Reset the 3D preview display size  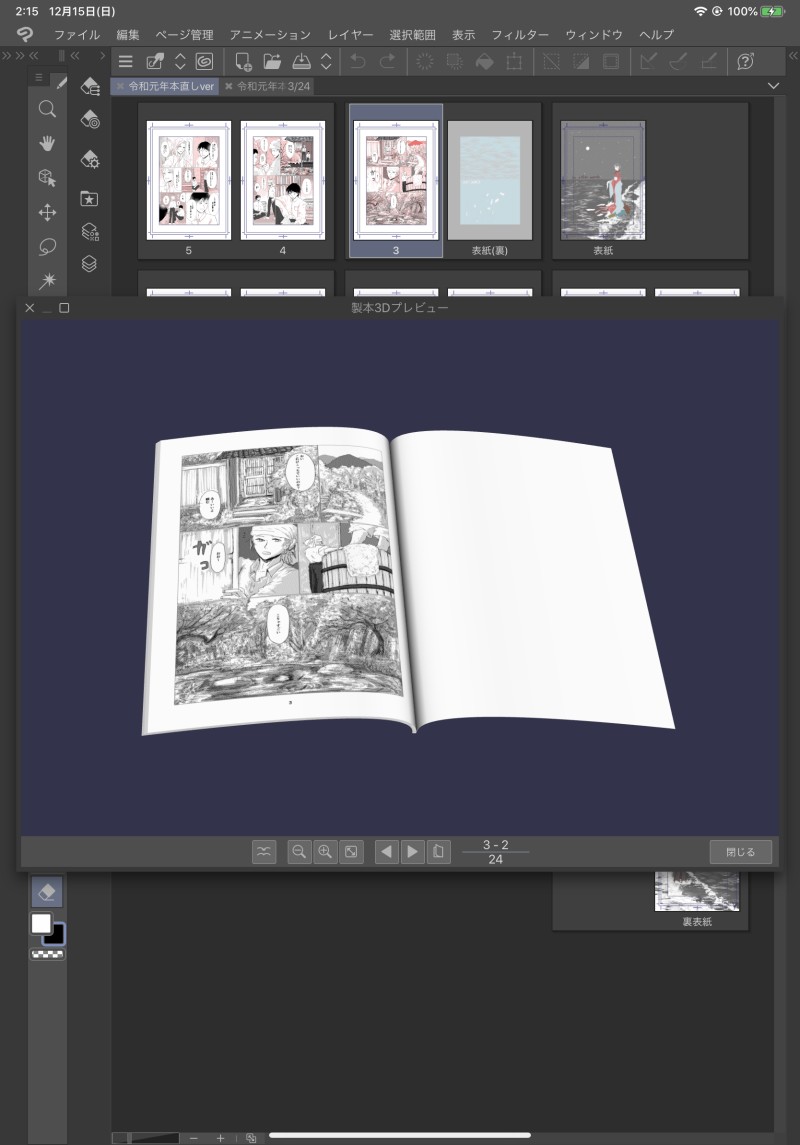[351, 851]
